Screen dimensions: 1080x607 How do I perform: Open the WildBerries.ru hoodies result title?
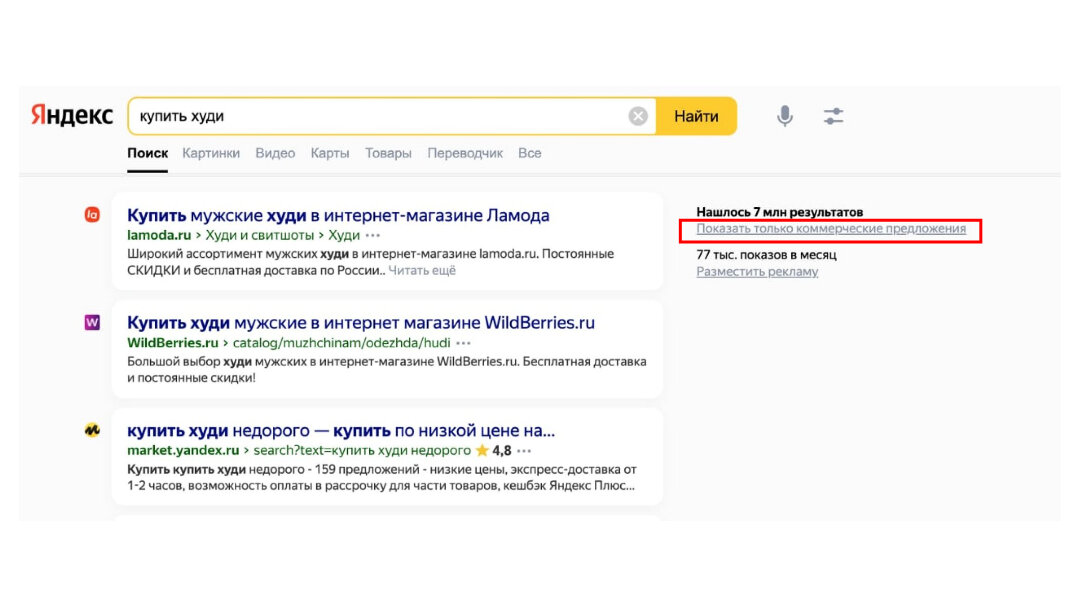361,322
